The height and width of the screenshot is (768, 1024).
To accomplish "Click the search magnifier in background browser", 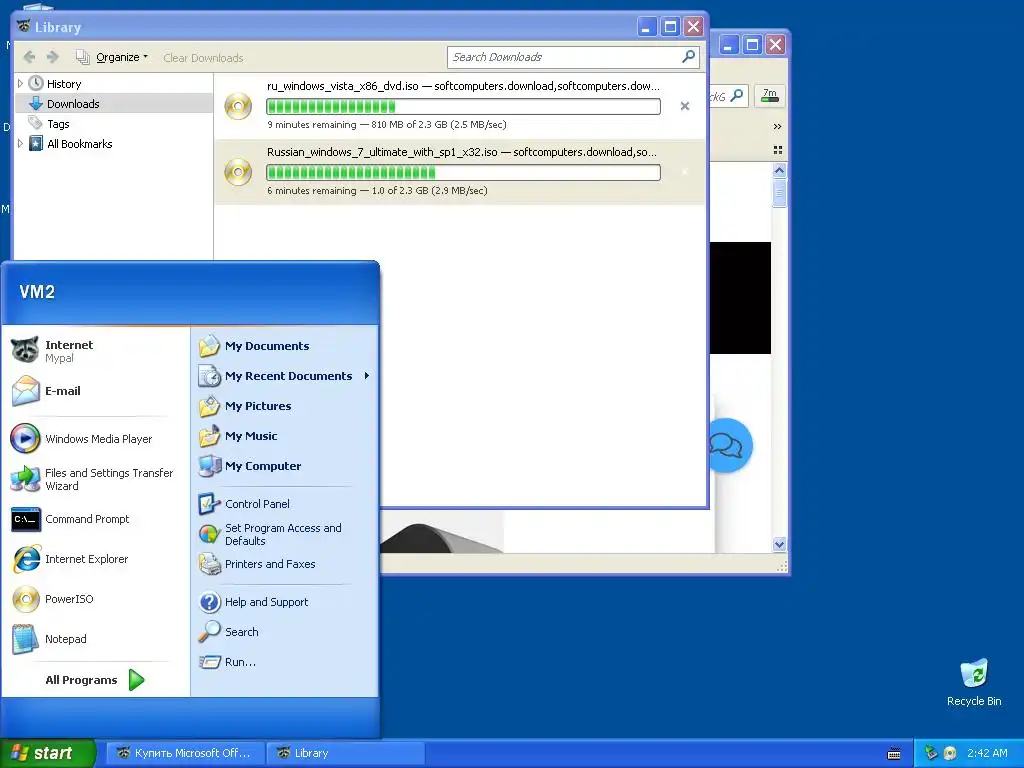I will (x=737, y=96).
